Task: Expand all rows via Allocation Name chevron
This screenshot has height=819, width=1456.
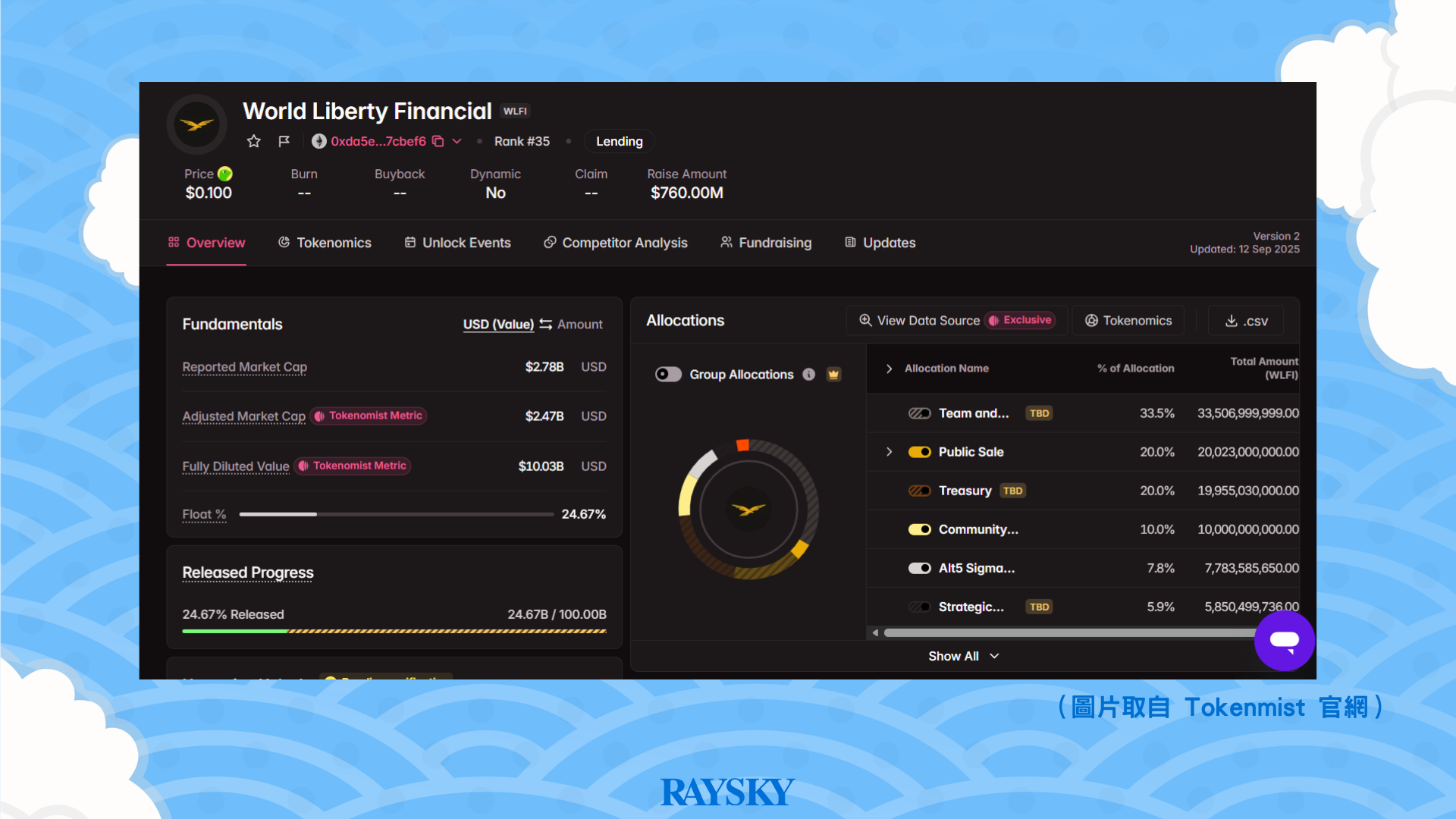Action: point(889,369)
